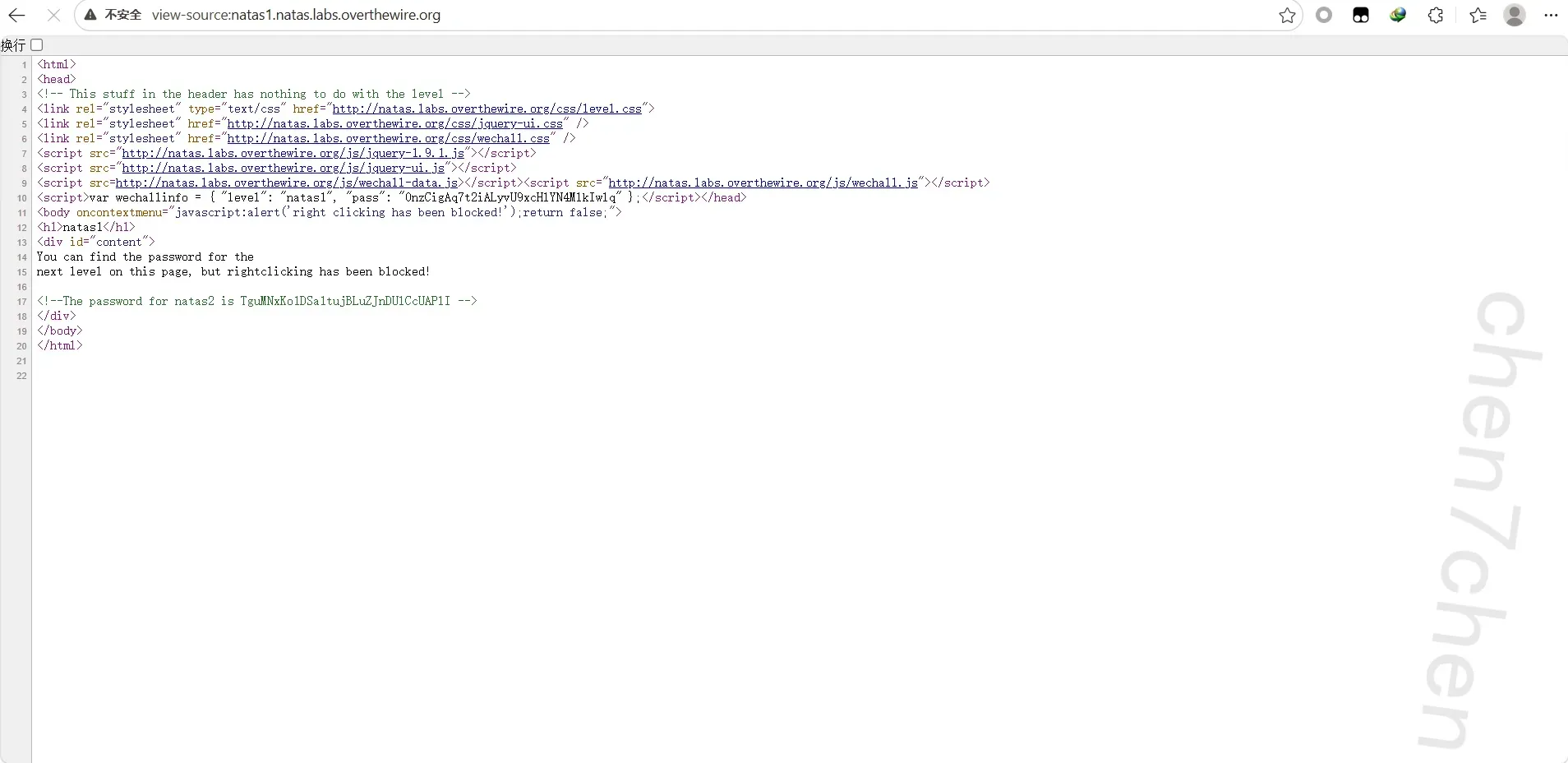Open the extensions puzzle piece menu

[x=1436, y=15]
